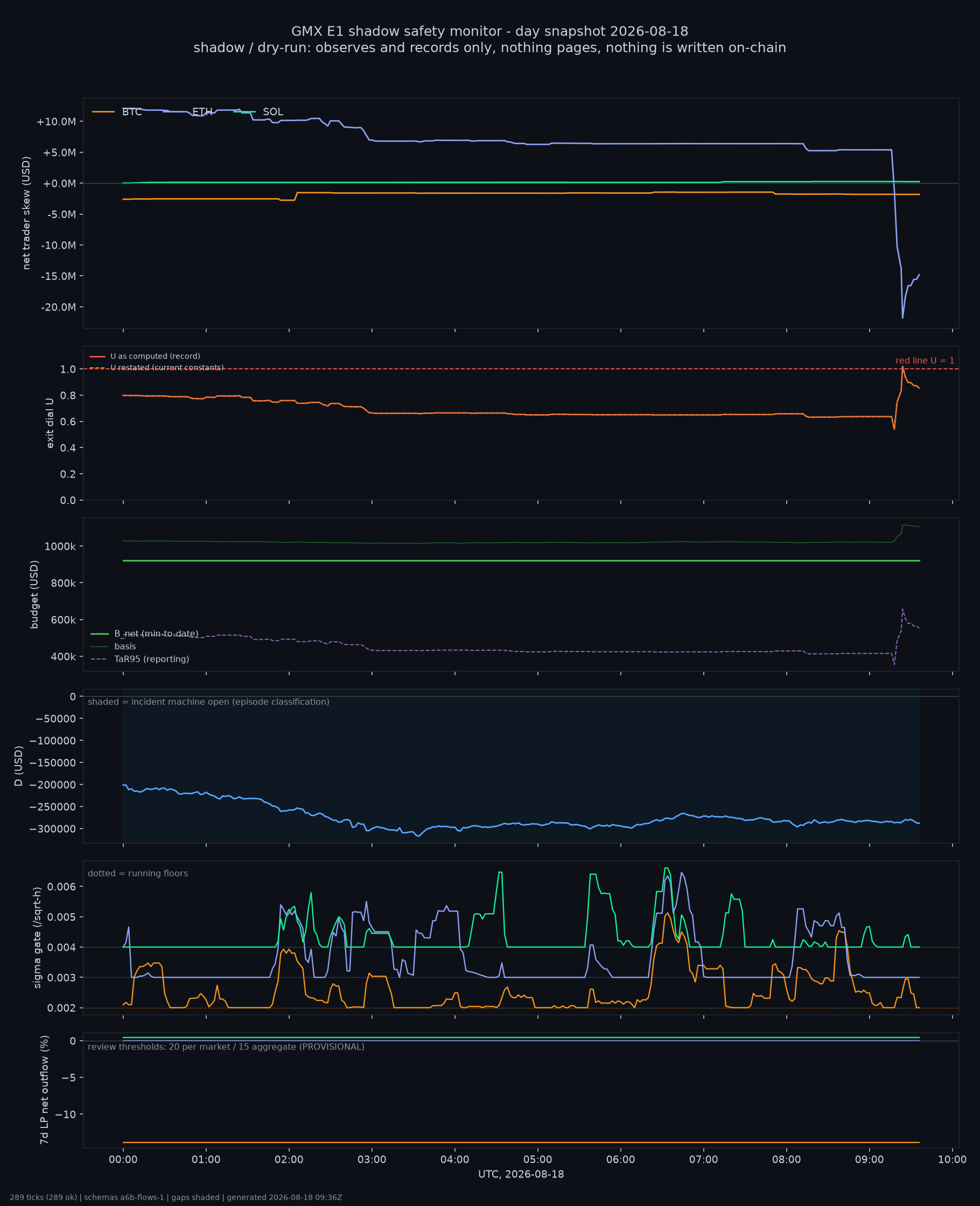Viewport: 980px width, 1206px height.
Task: Click the '0.6' exit dial tick
Action: click(68, 422)
